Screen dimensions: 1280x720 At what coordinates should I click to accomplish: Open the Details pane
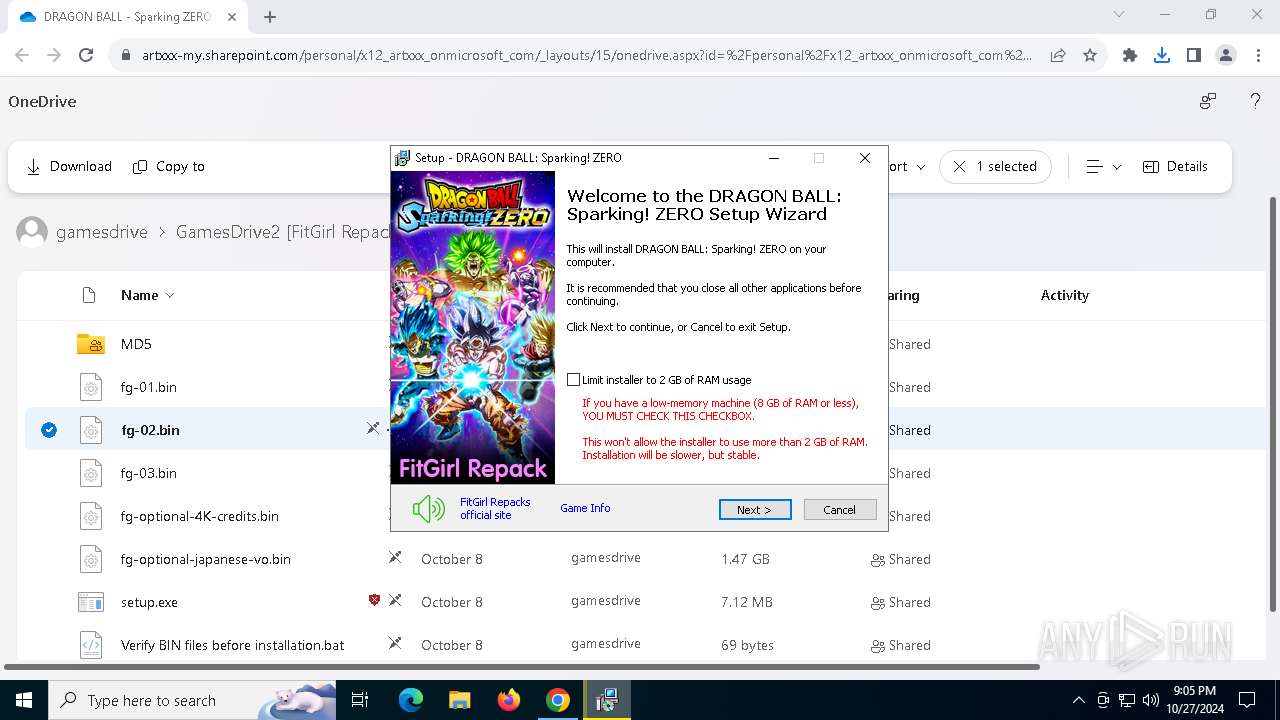click(1175, 167)
